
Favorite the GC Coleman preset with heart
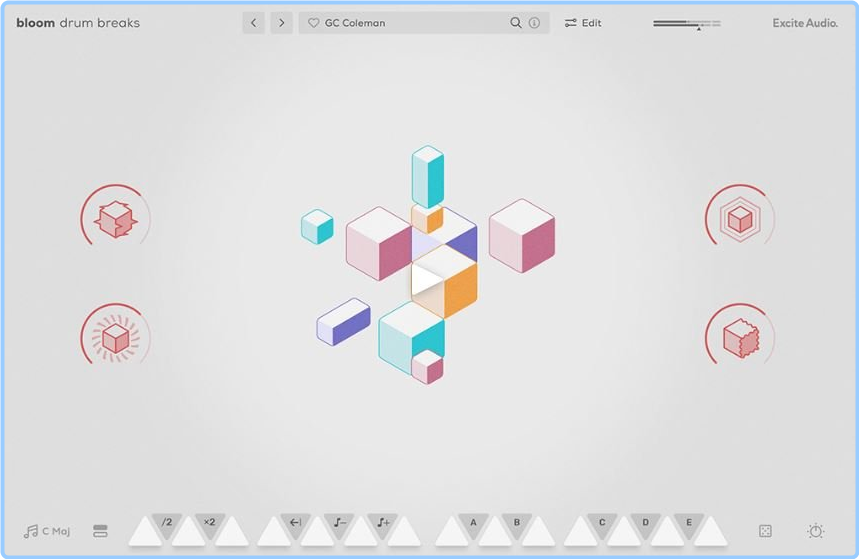click(313, 23)
